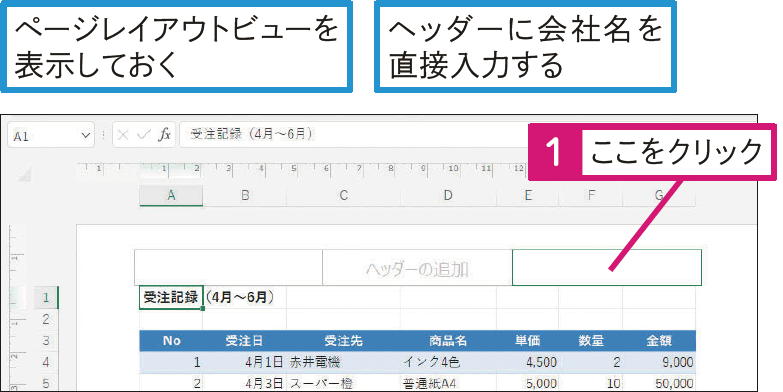Viewport: 783px width, 392px height.
Task: Click the left header section box
Action: point(229,268)
